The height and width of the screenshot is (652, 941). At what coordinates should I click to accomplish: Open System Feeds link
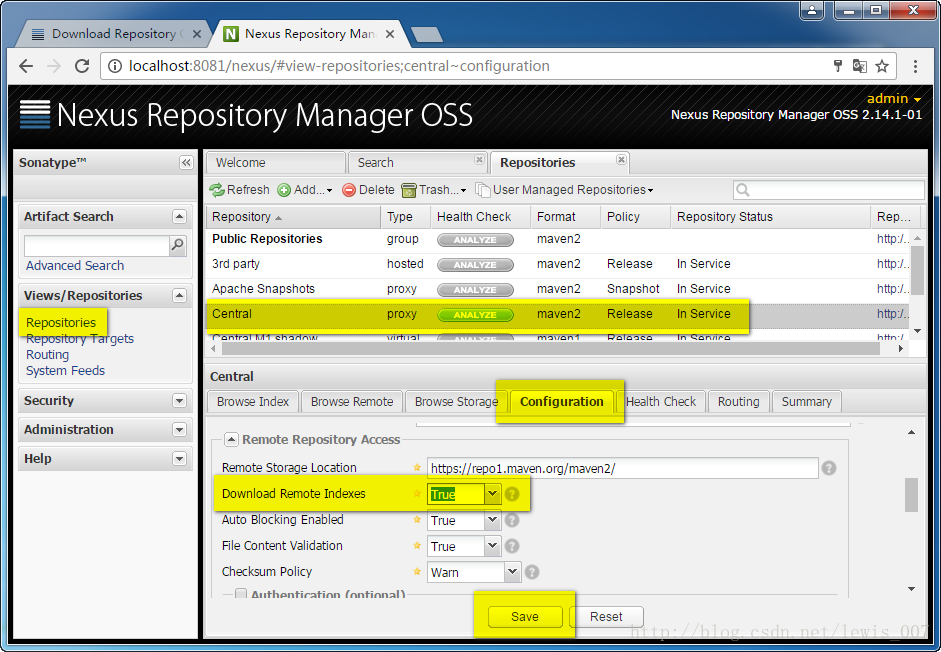[65, 370]
